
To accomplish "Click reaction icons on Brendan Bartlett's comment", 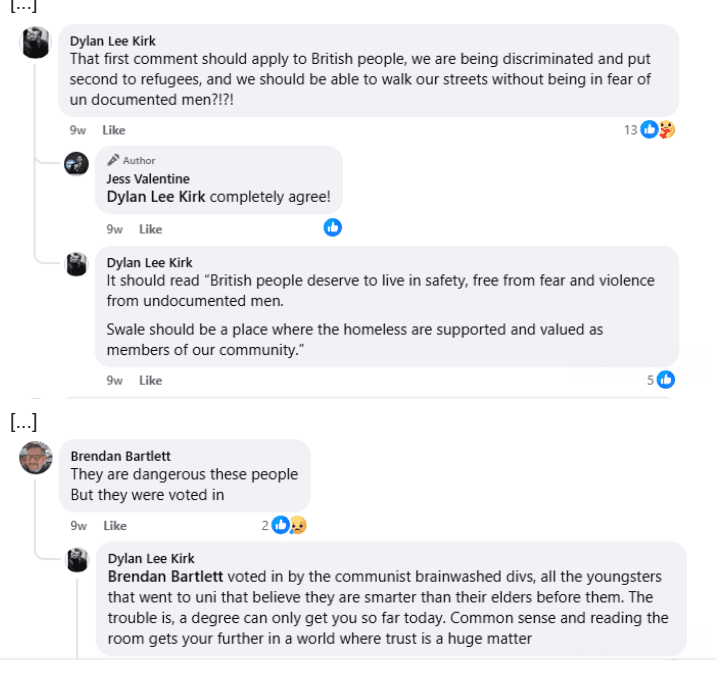I will click(x=288, y=525).
